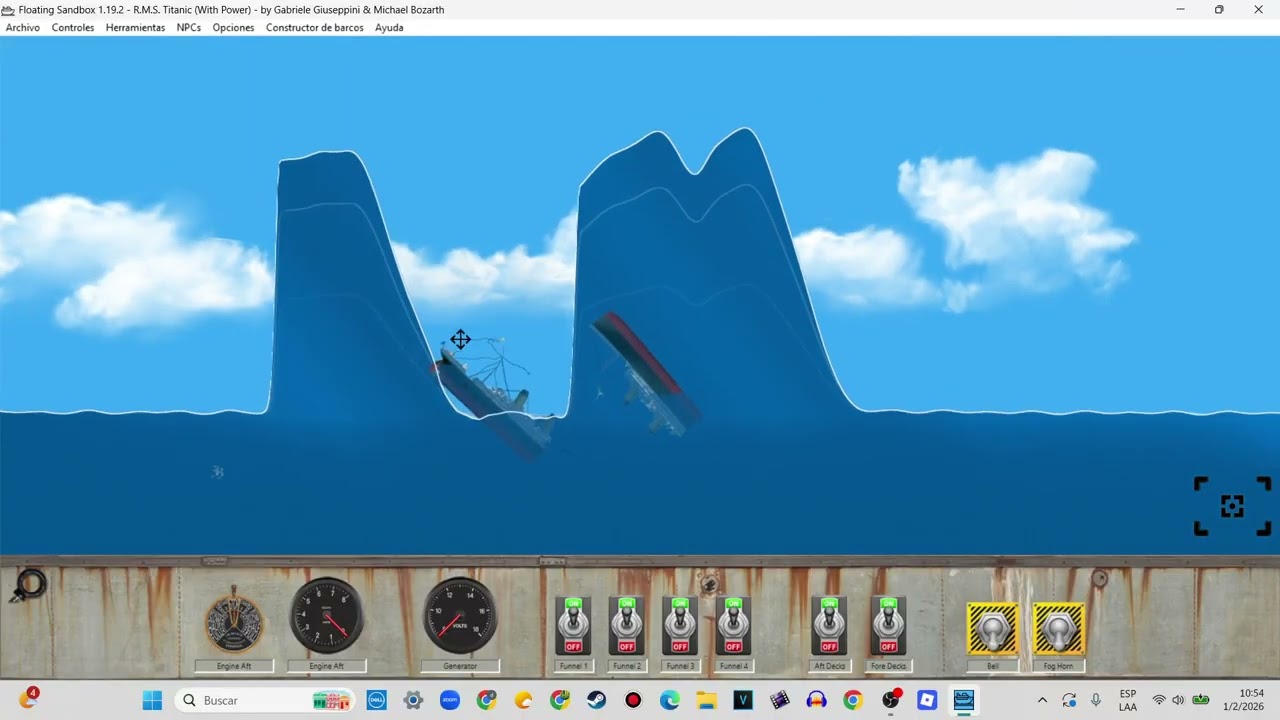Click the Buscar taskbar search box

pyautogui.click(x=266, y=700)
